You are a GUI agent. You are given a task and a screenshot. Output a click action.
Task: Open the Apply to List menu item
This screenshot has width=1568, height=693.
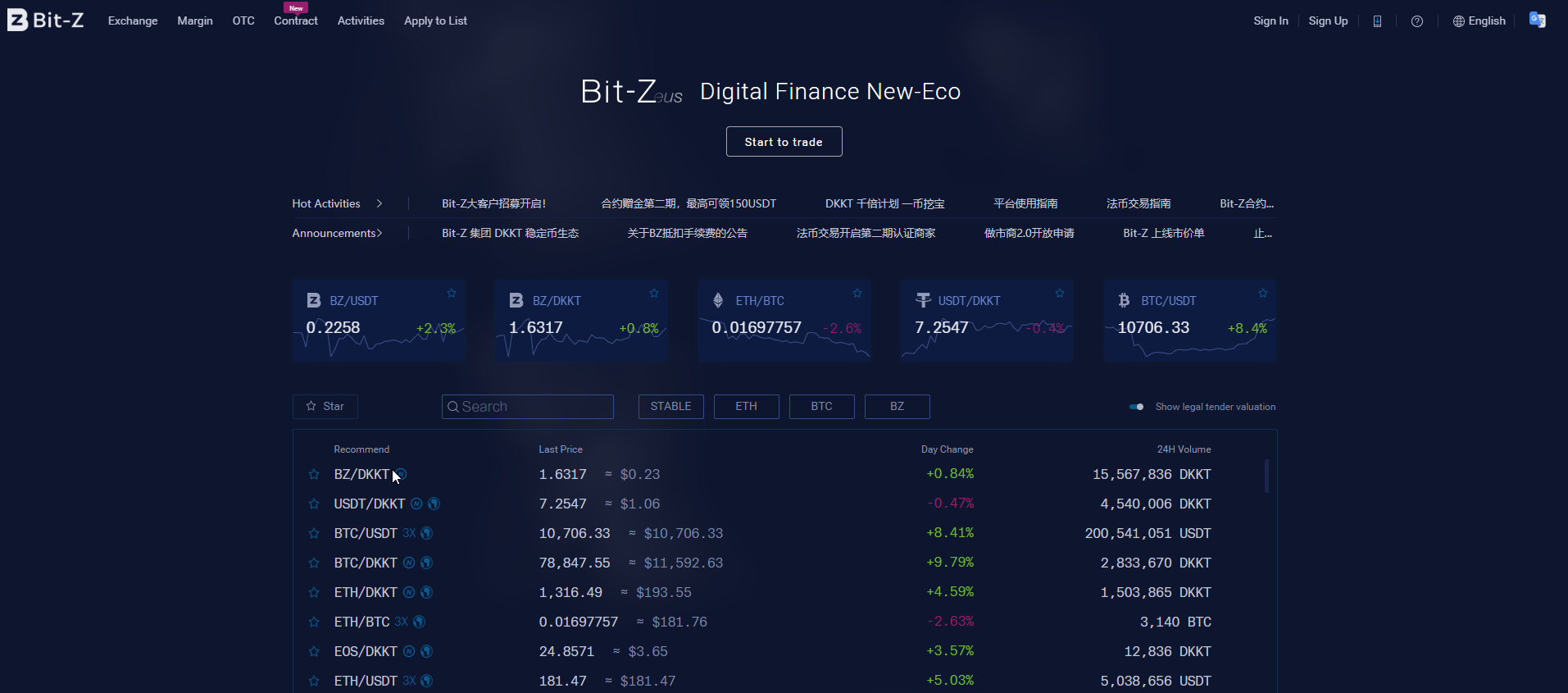tap(435, 21)
